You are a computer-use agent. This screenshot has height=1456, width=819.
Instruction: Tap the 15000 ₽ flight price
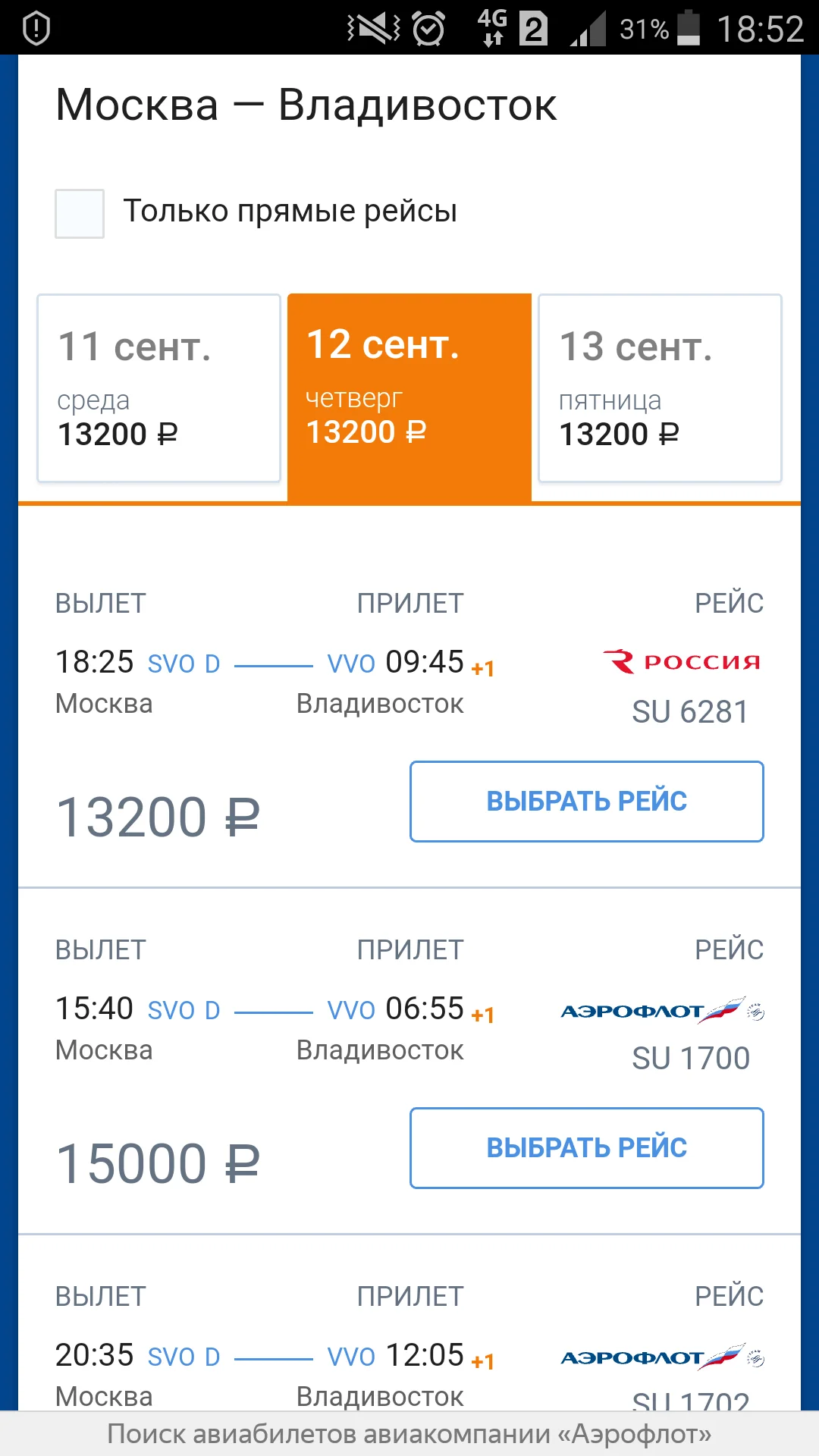click(x=158, y=1164)
